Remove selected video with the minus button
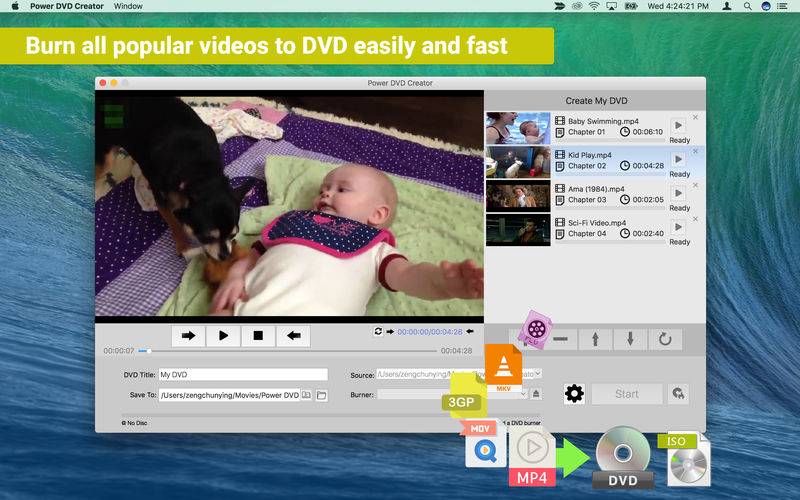The image size is (800, 500). [560, 339]
